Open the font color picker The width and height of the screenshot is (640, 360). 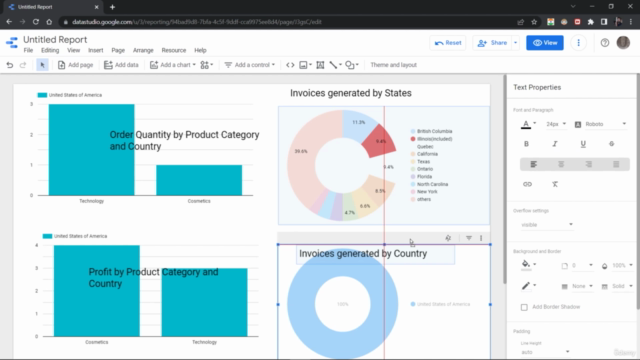(x=529, y=124)
